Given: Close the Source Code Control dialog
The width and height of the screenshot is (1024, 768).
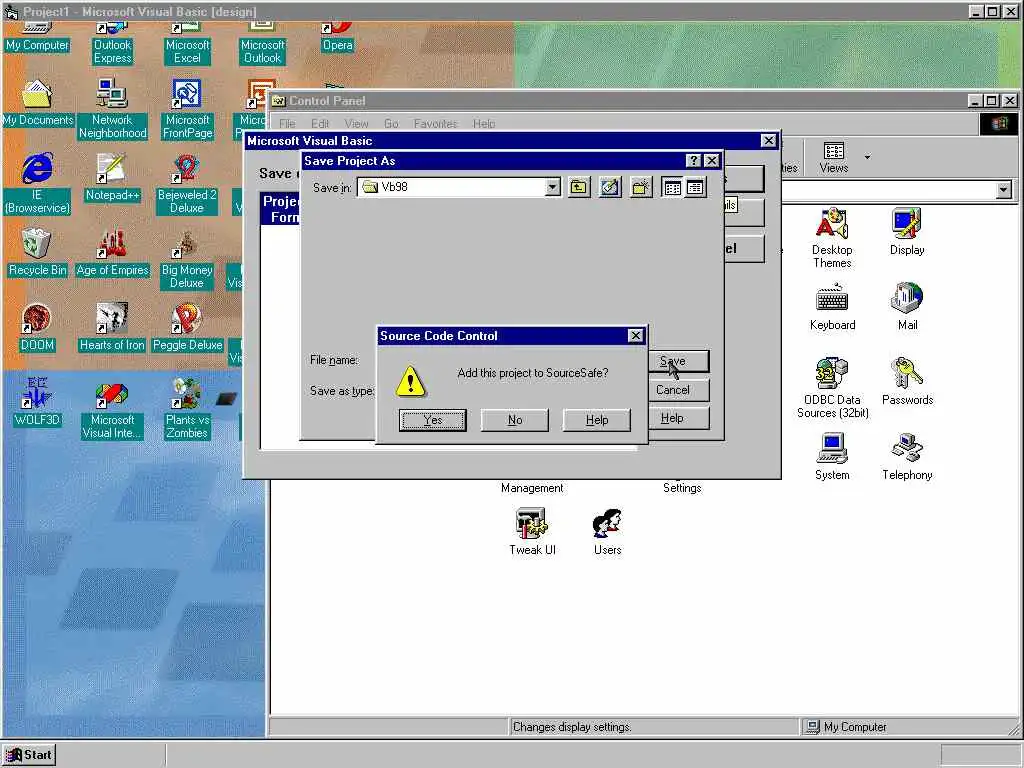Looking at the screenshot, I should tap(635, 336).
